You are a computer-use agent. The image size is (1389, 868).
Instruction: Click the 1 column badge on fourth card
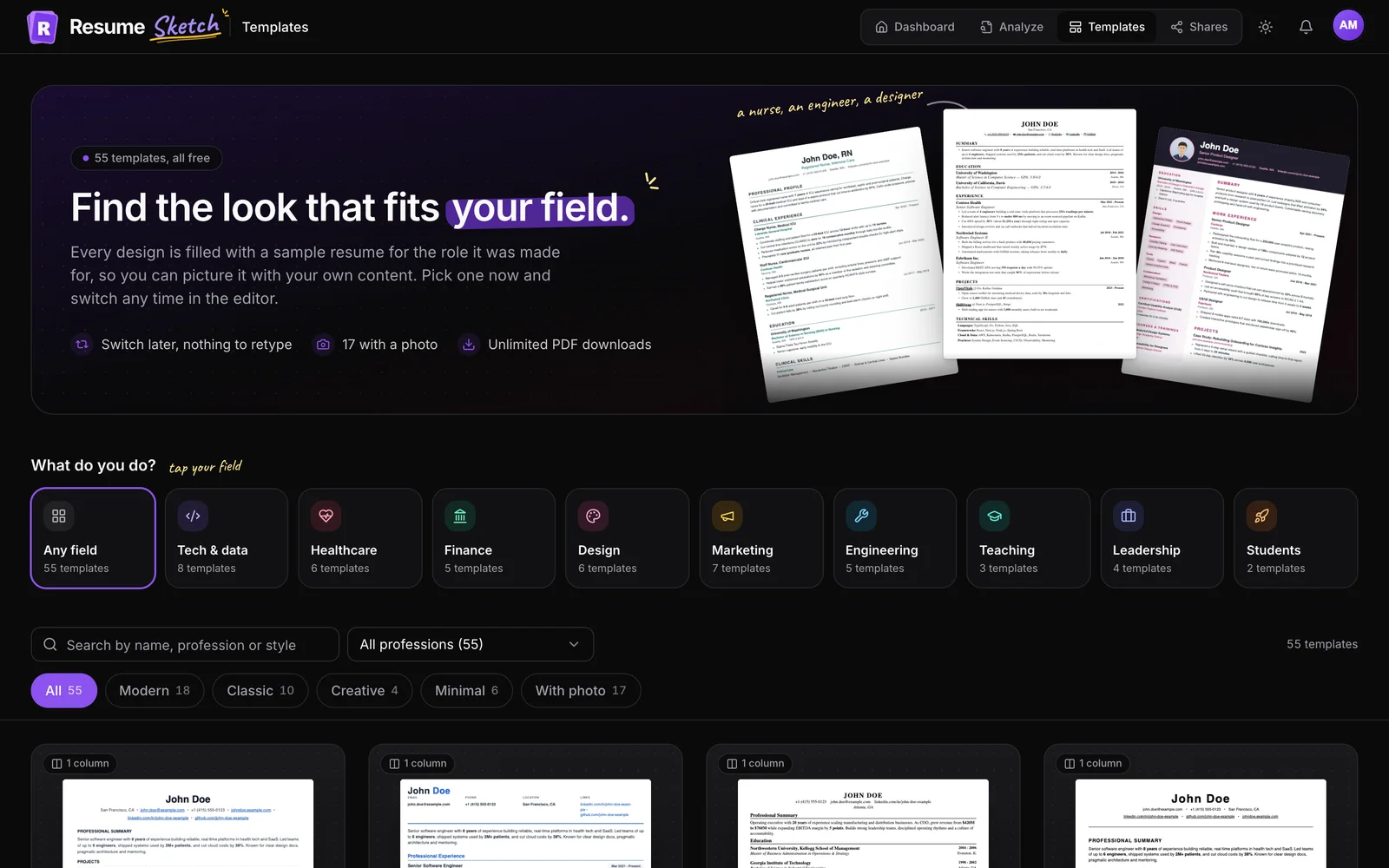coord(1093,764)
